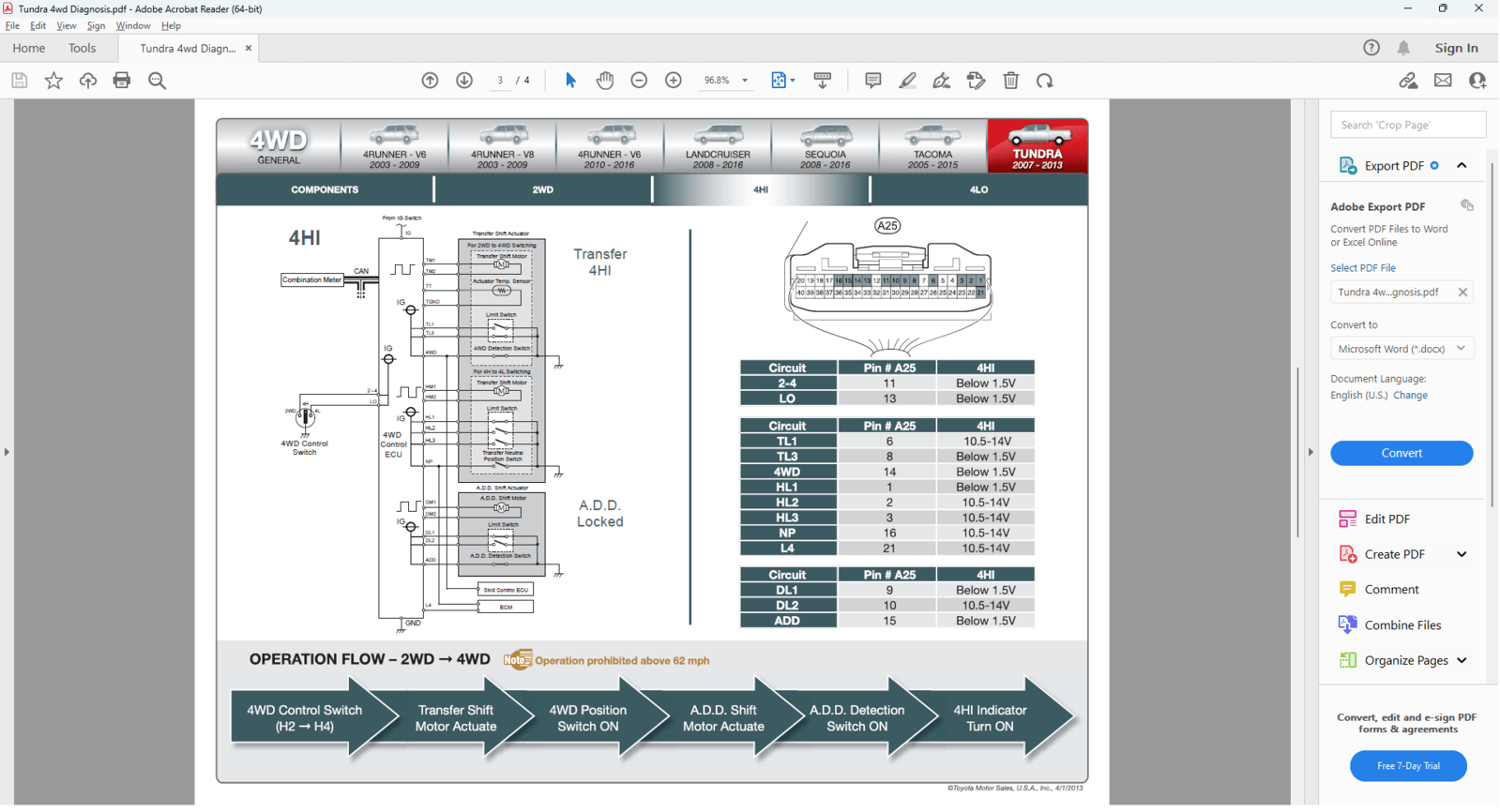Select the Highlight pen tool
The image size is (1500, 812).
[x=907, y=81]
